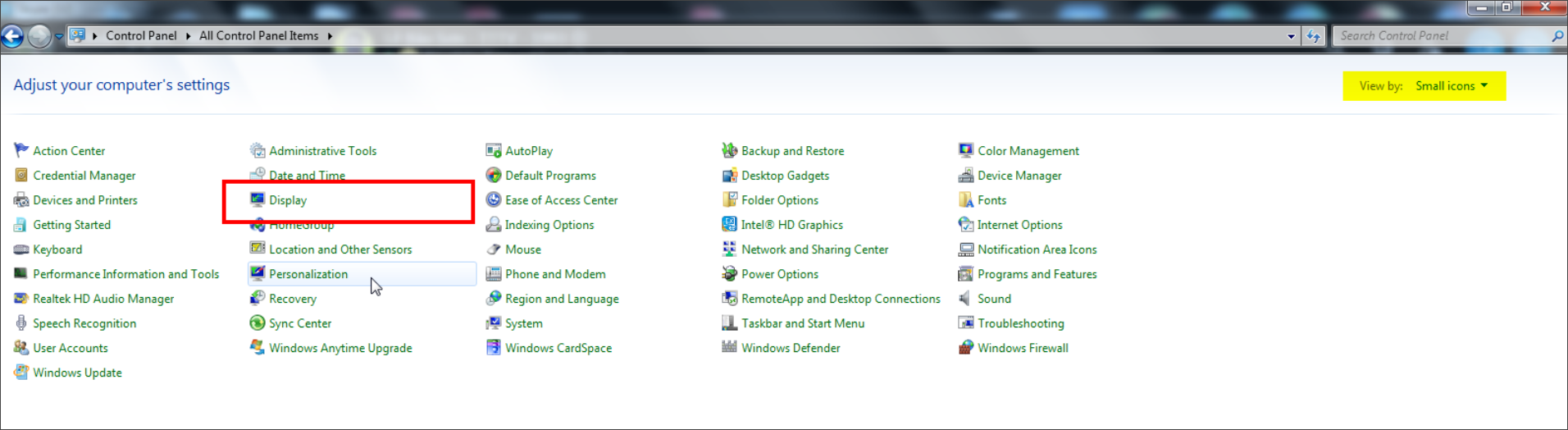Click the address bar refresh button
Screen dimensions: 1568x430
1314,36
